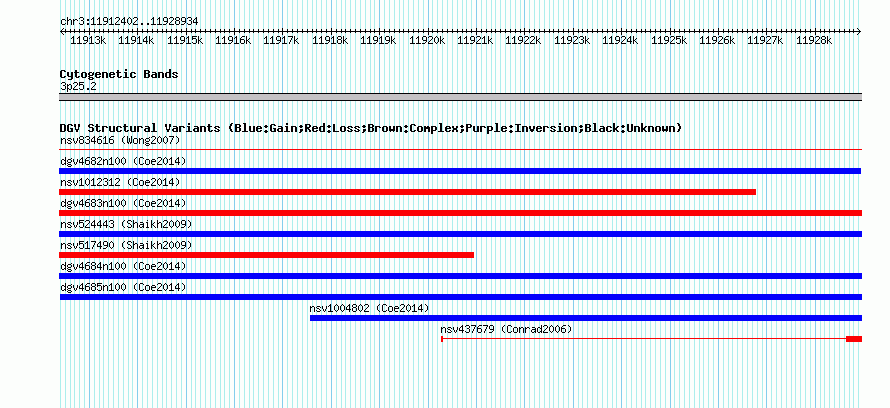The image size is (890, 408).
Task: Click the 11927k ruler tick label
Action: [x=766, y=40]
